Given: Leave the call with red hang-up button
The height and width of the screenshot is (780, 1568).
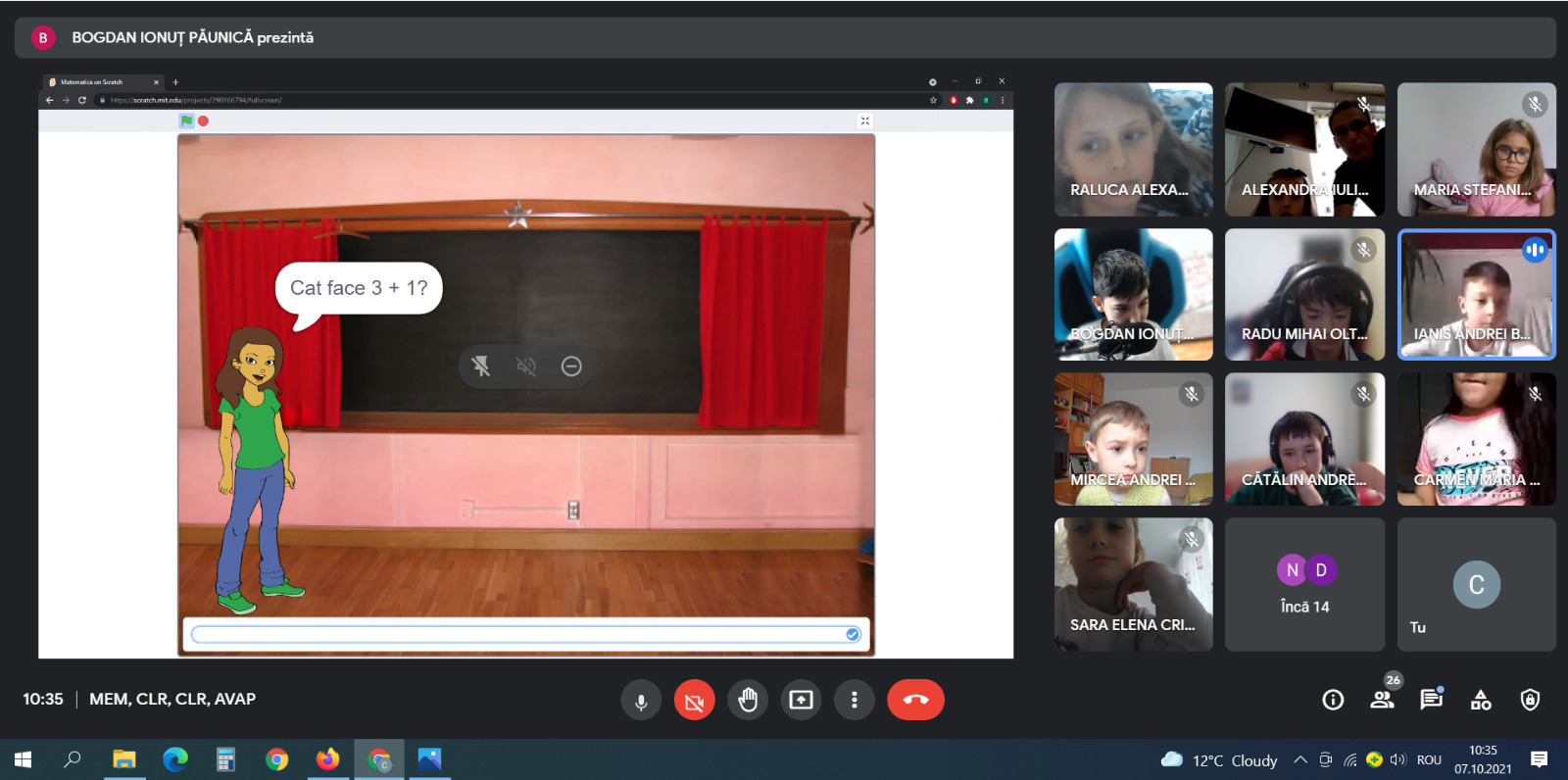Looking at the screenshot, I should click(x=915, y=700).
